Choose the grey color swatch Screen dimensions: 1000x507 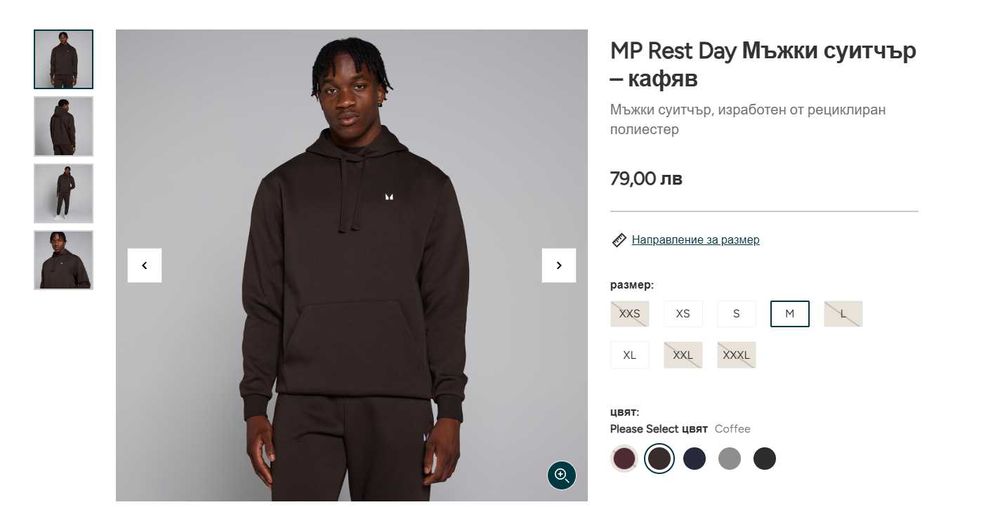729,458
